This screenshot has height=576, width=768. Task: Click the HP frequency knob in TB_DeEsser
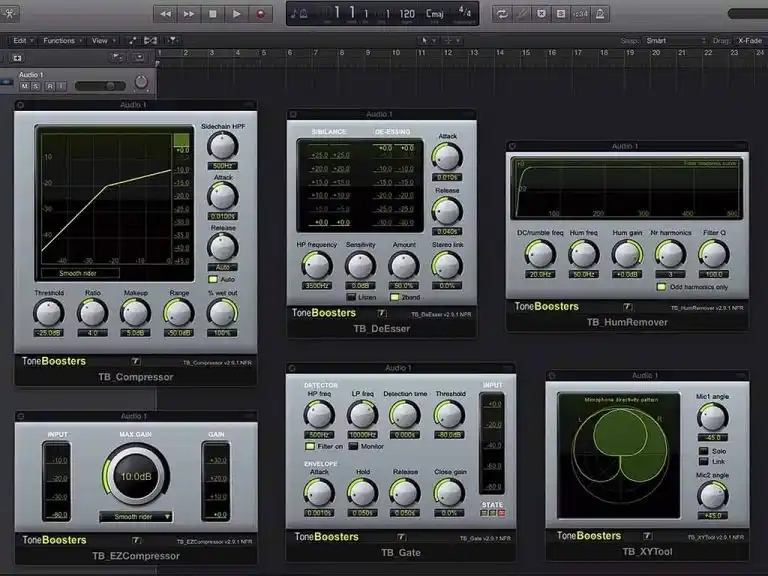tap(317, 266)
